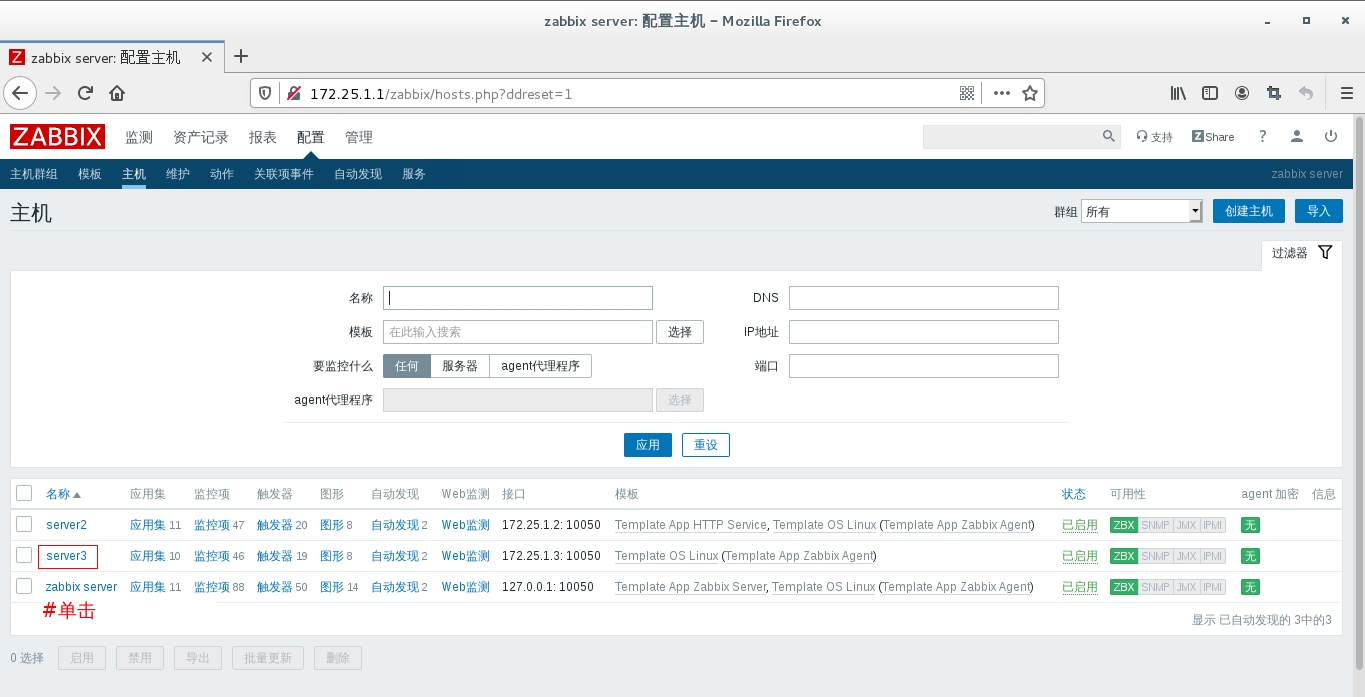Viewport: 1365px width, 697px height.
Task: Click the IP地址 input field
Action: (x=924, y=332)
